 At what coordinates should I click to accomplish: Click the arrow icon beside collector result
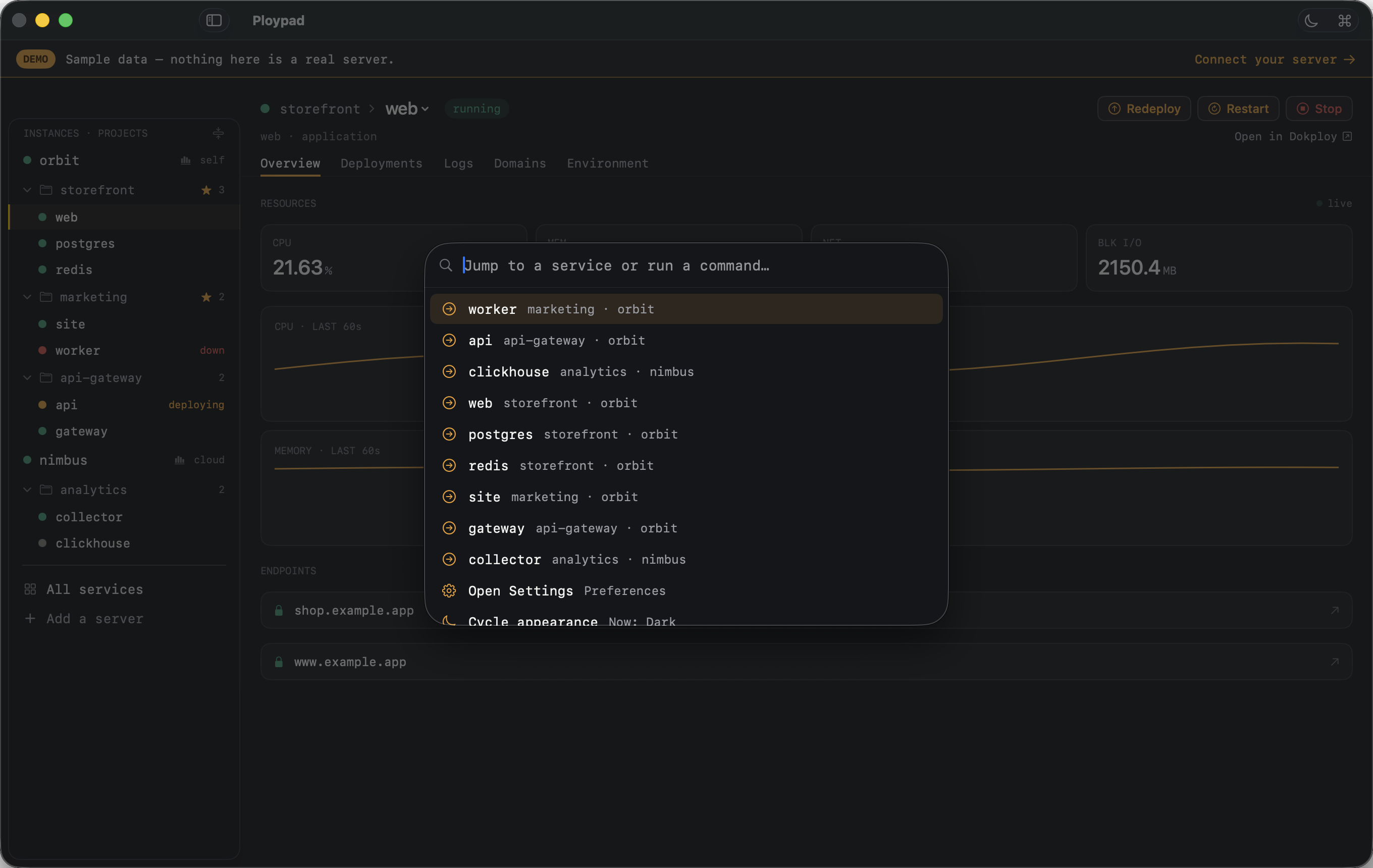(449, 560)
